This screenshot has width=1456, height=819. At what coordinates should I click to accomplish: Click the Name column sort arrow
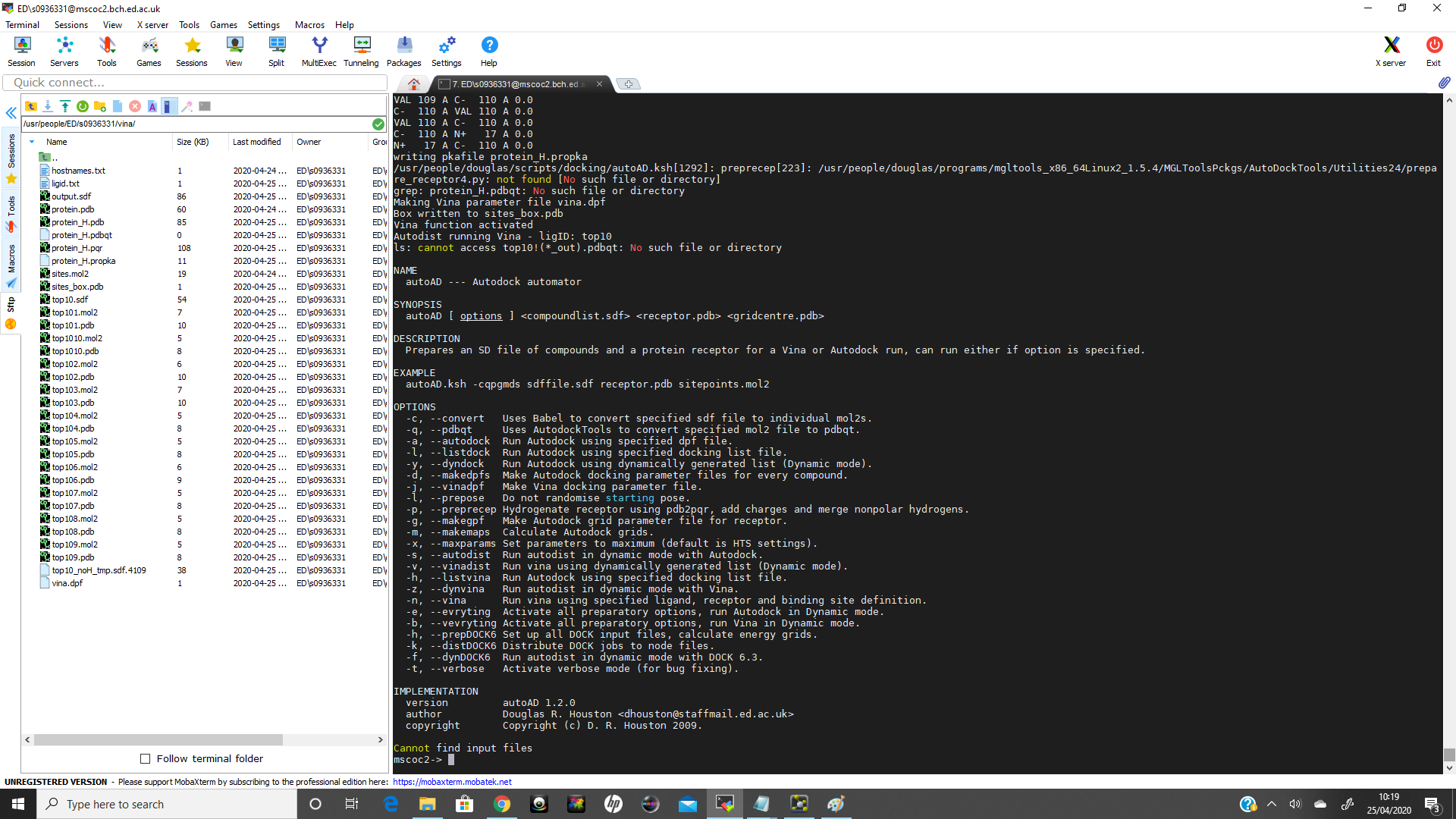pyautogui.click(x=32, y=142)
